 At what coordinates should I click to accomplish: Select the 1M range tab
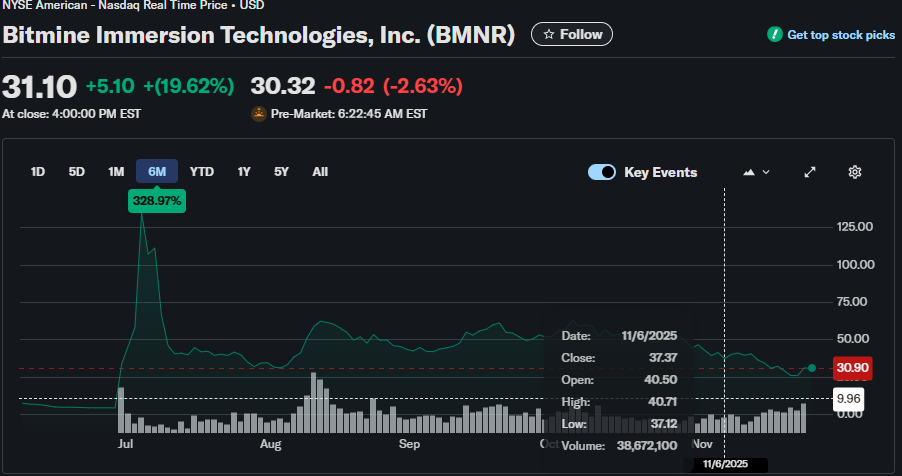(116, 172)
